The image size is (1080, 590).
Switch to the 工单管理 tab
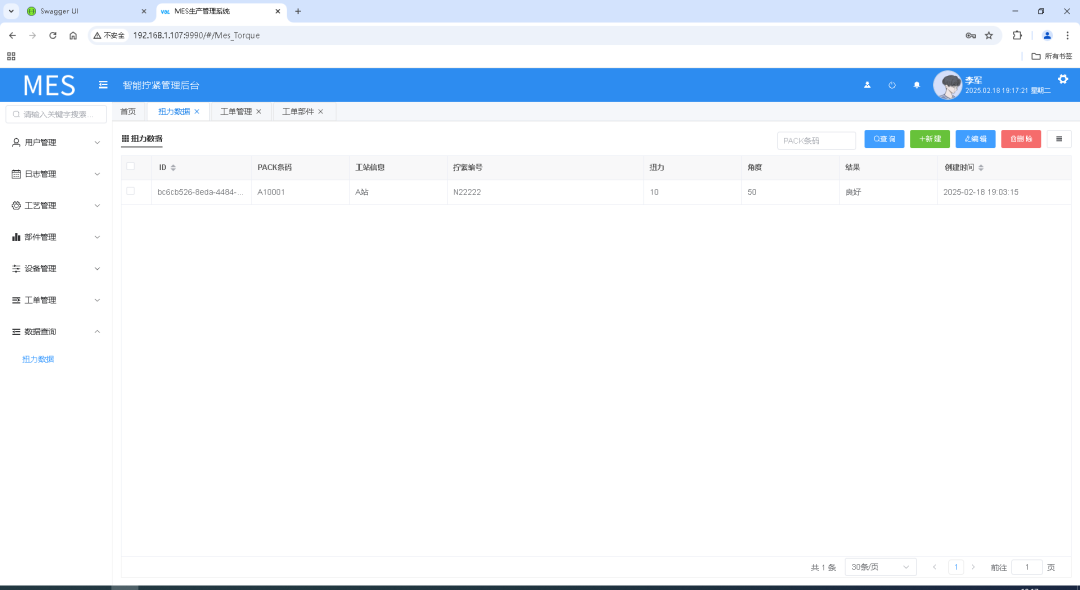pos(236,112)
